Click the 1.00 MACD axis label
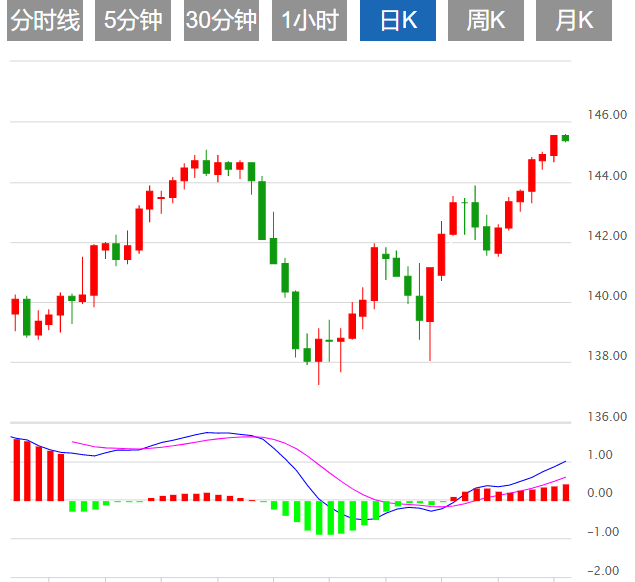635x582 pixels. (x=600, y=455)
